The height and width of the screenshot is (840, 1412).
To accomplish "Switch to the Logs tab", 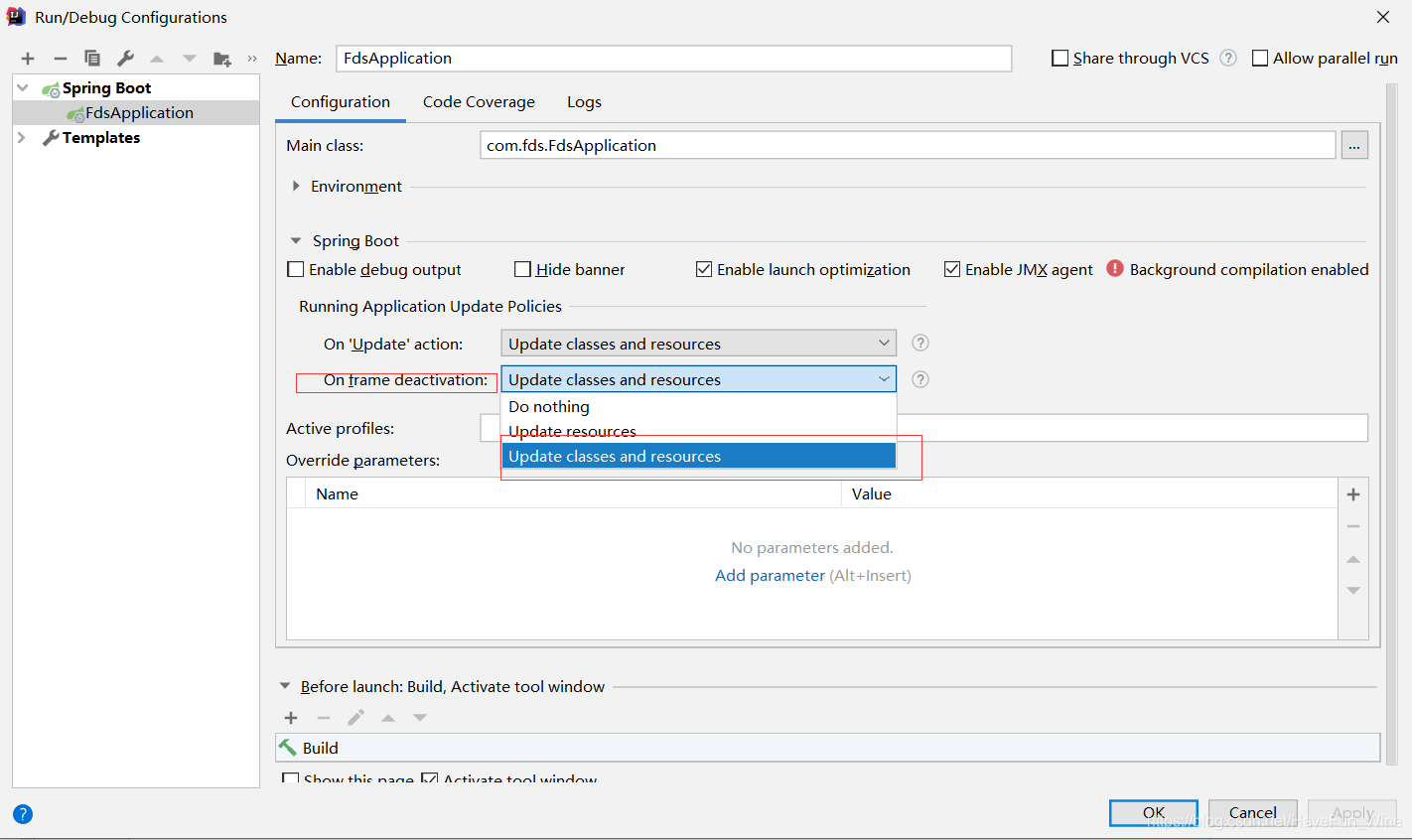I will (x=584, y=102).
